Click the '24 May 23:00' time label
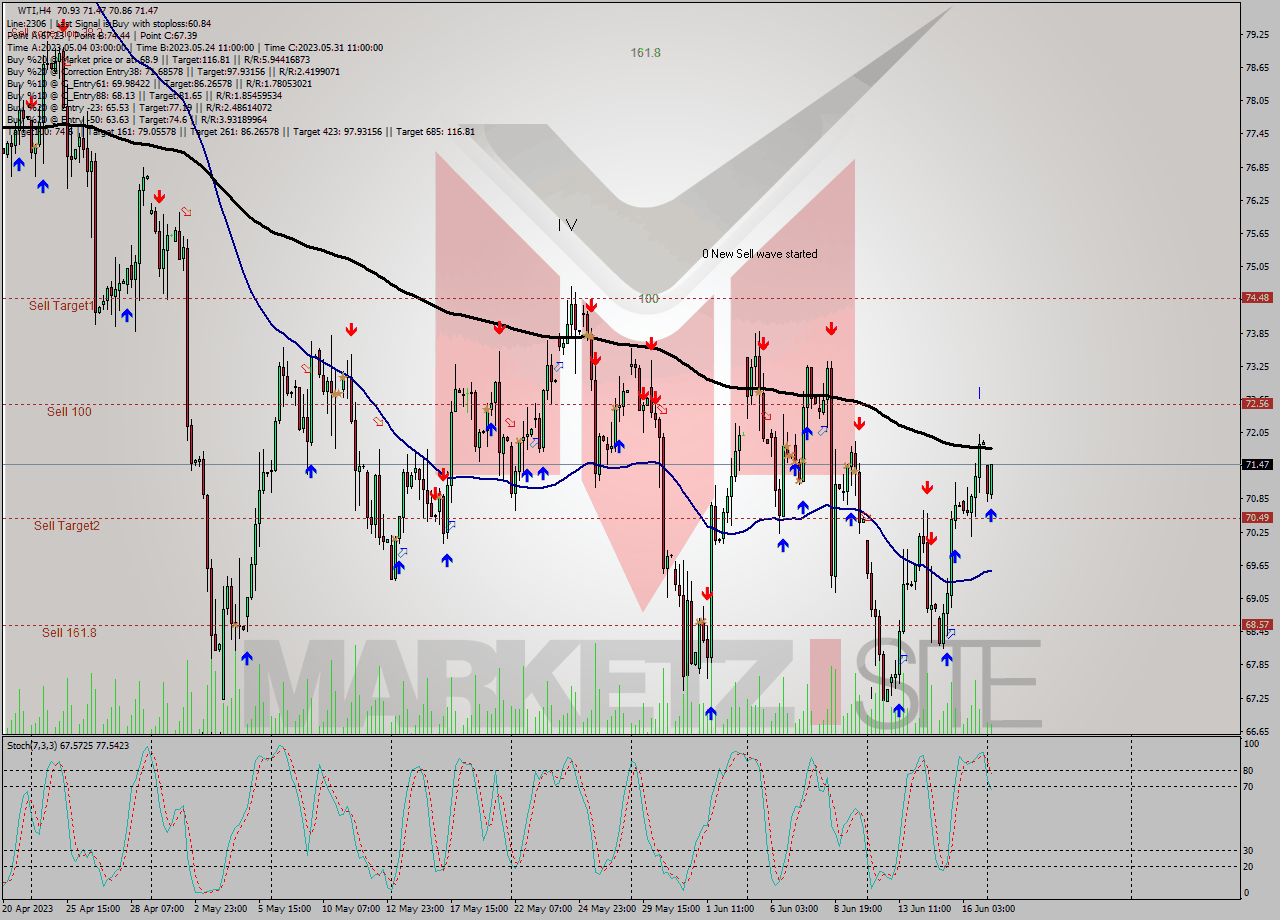 (606, 909)
